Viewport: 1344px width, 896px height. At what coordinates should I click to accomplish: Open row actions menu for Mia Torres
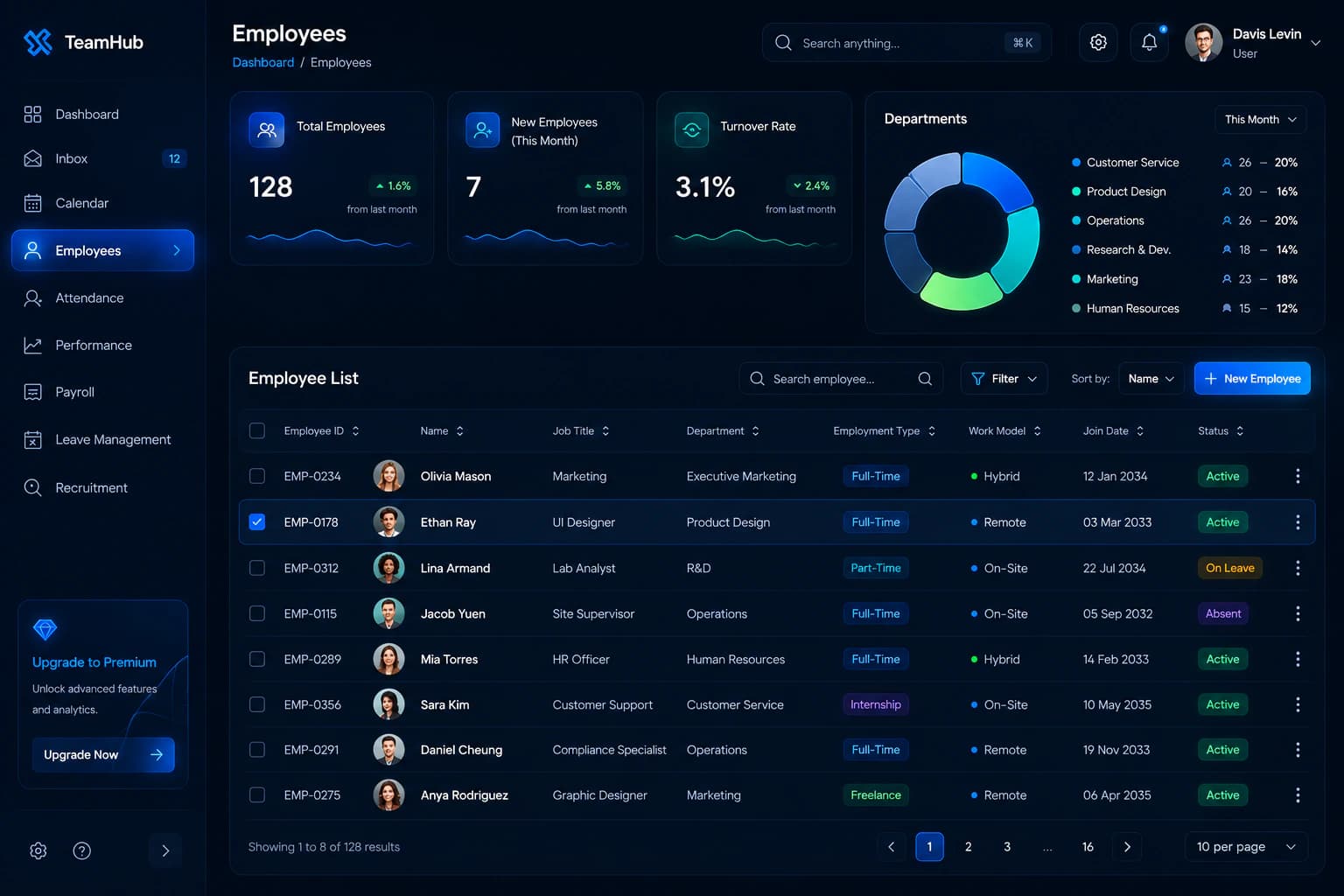[1298, 659]
